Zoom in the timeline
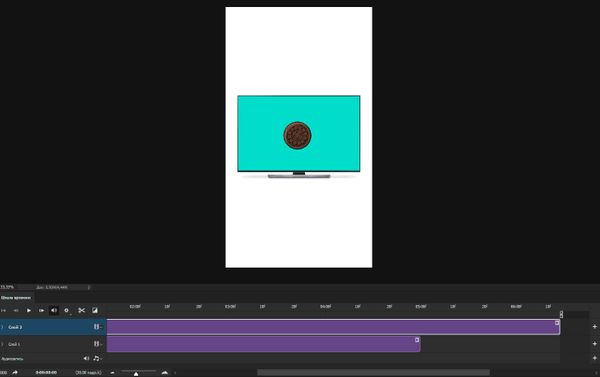 pyautogui.click(x=165, y=372)
